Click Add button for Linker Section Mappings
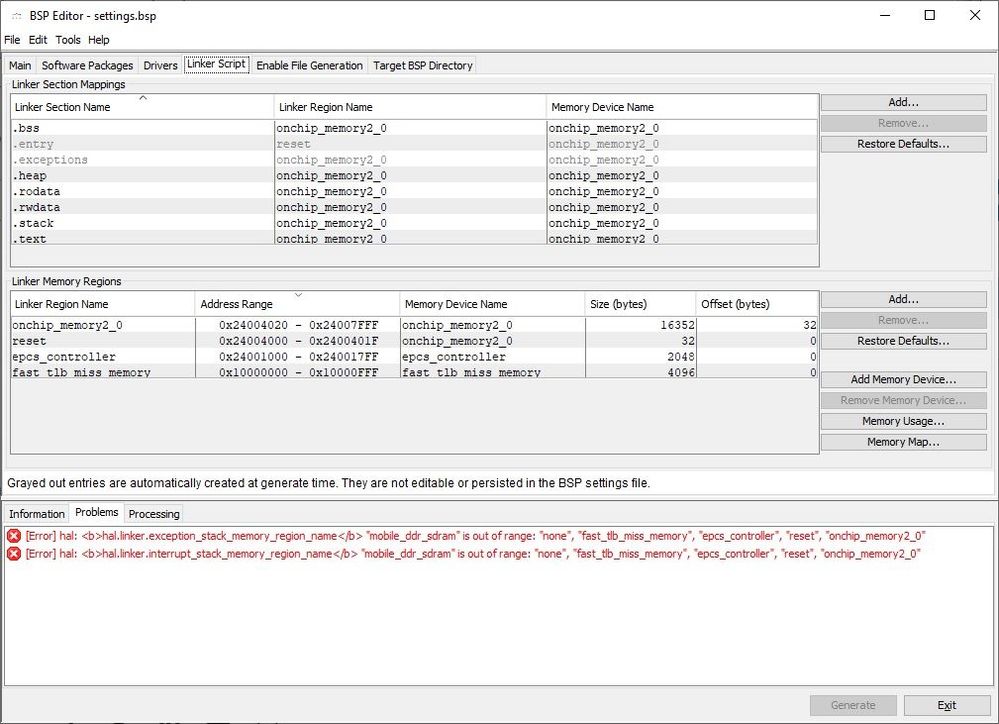The width and height of the screenshot is (999, 724). tap(903, 103)
